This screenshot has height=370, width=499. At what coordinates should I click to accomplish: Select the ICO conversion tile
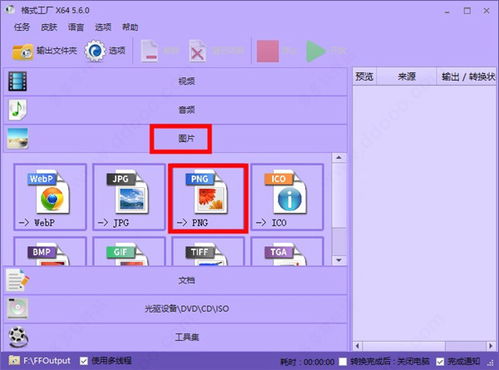287,197
